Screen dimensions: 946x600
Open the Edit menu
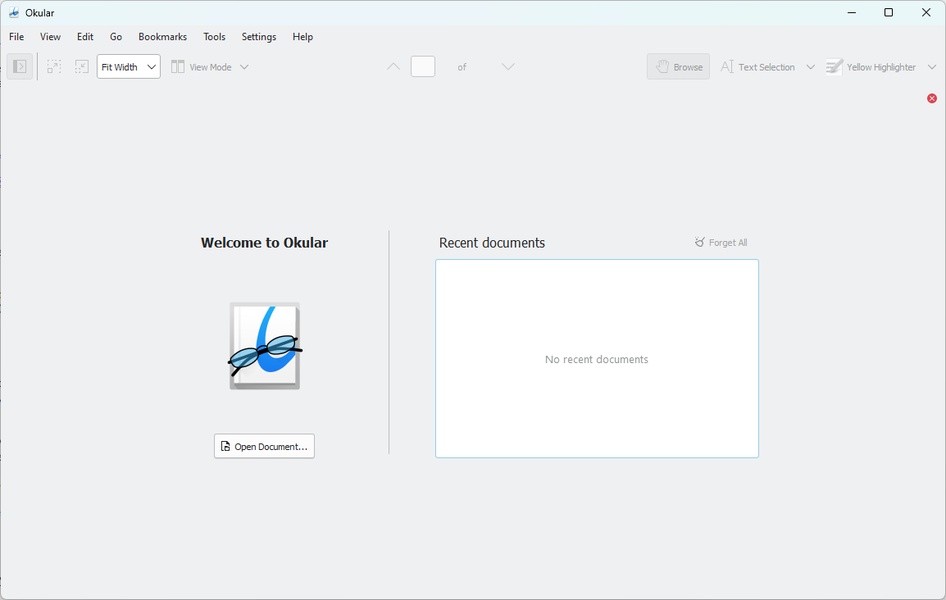(x=85, y=37)
